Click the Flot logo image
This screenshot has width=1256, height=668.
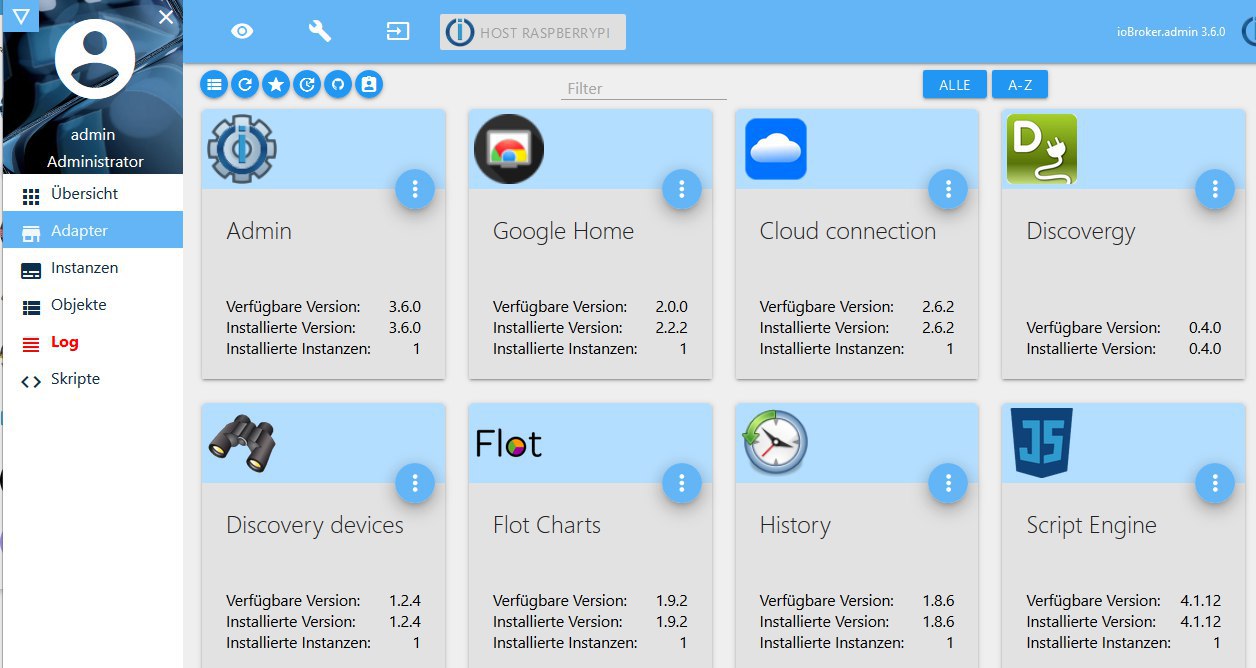point(509,443)
